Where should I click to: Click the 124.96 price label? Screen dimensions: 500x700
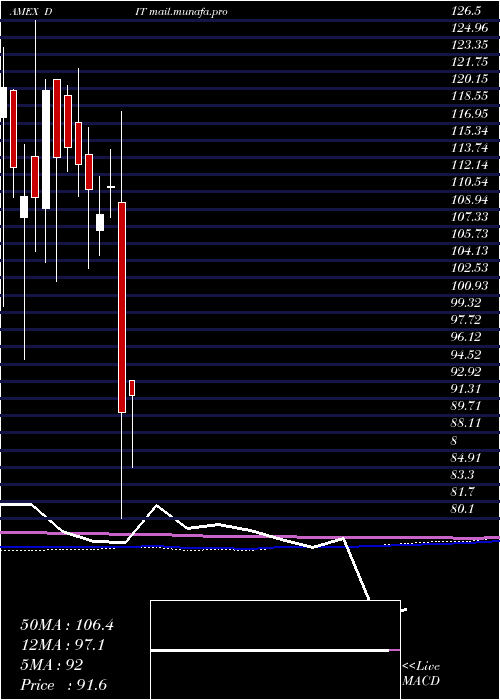click(469, 29)
